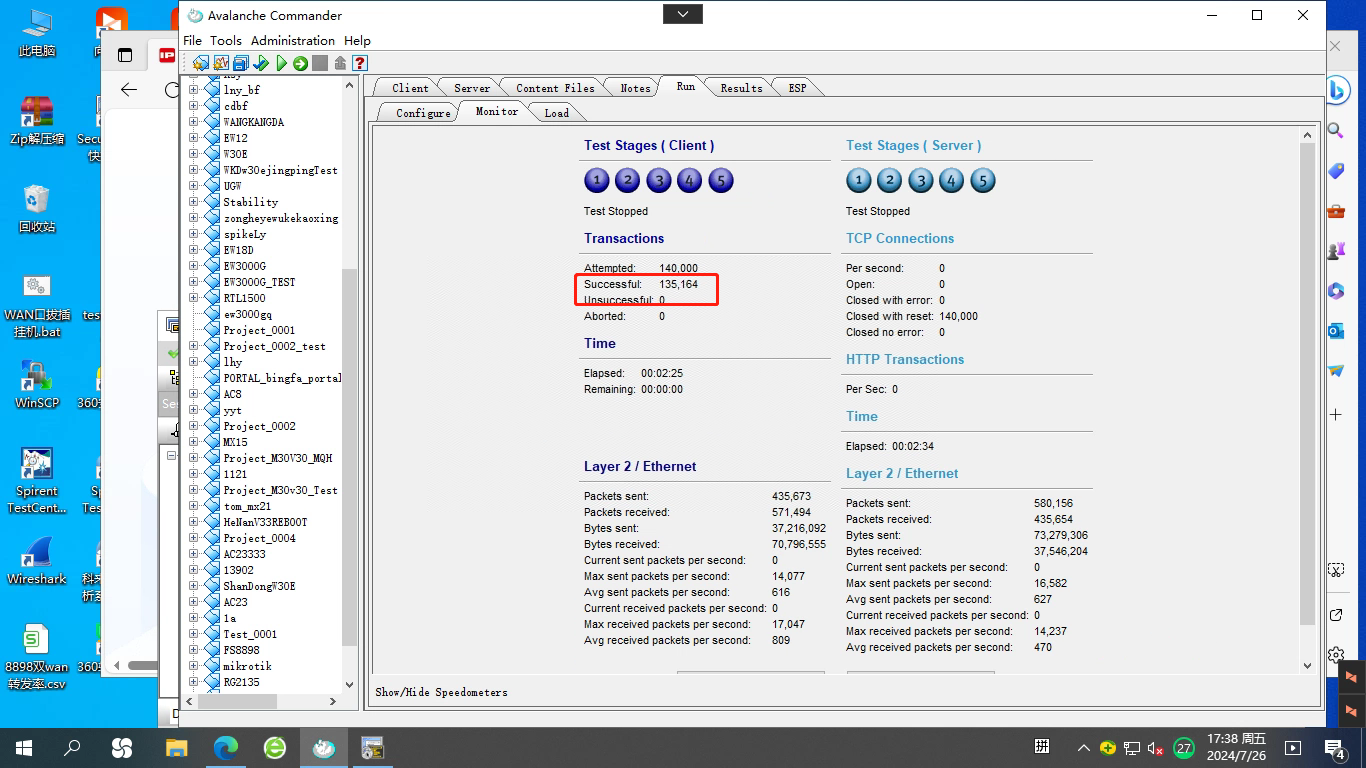Click the New Project toolbar icon
Viewport: 1366px width, 768px height.
tap(201, 63)
